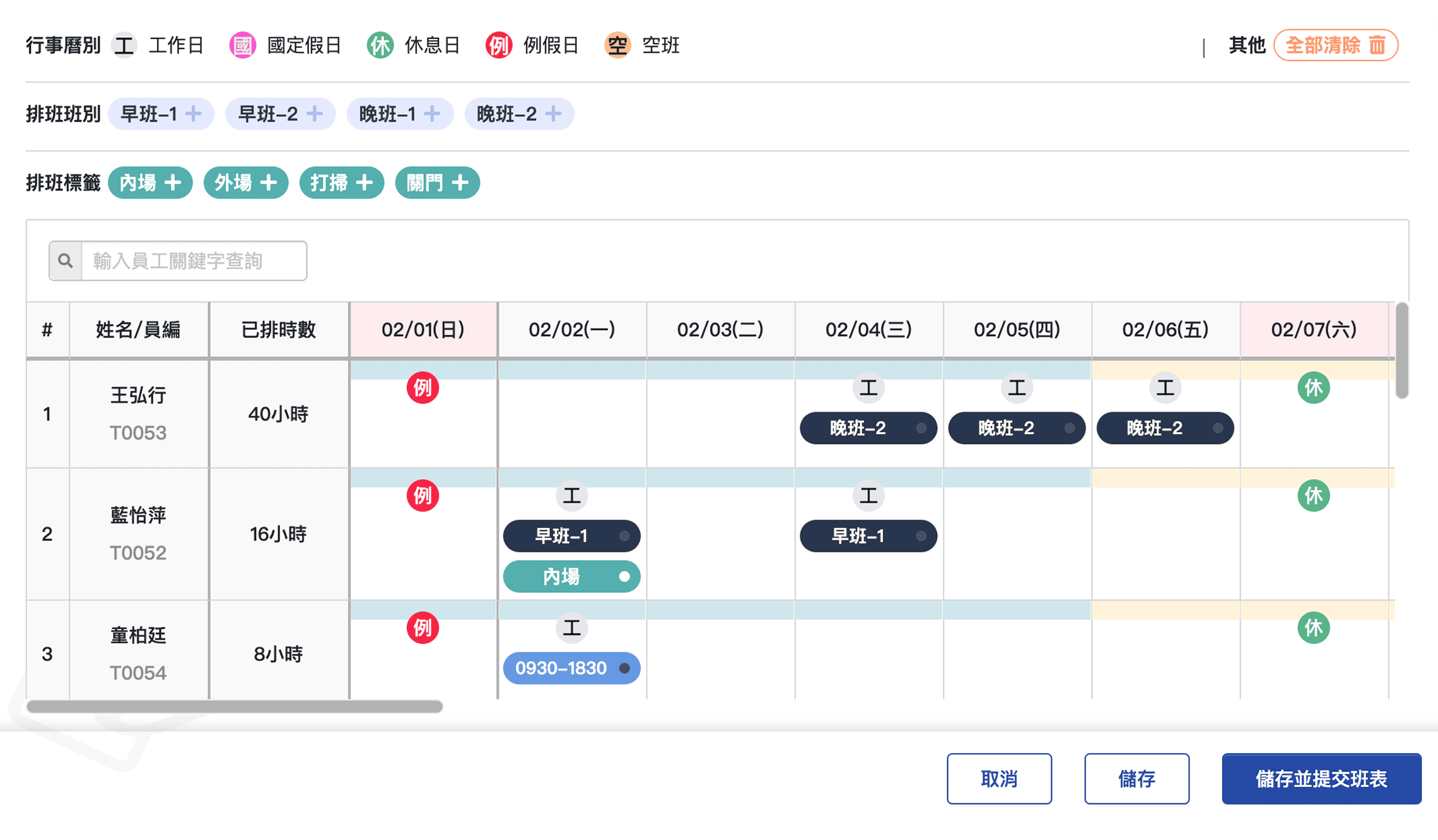Viewport: 1438px width, 840px height.
Task: Toggle dot on 王弘行's 02/04 晚班-2
Action: point(921,428)
